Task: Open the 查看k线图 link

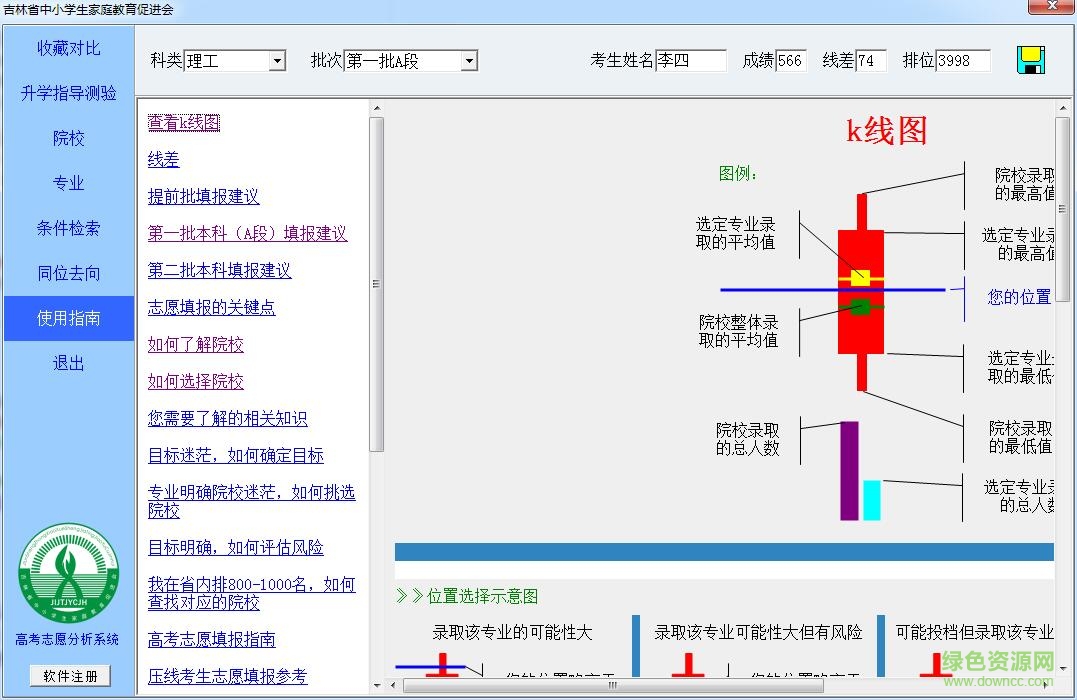Action: pos(182,122)
